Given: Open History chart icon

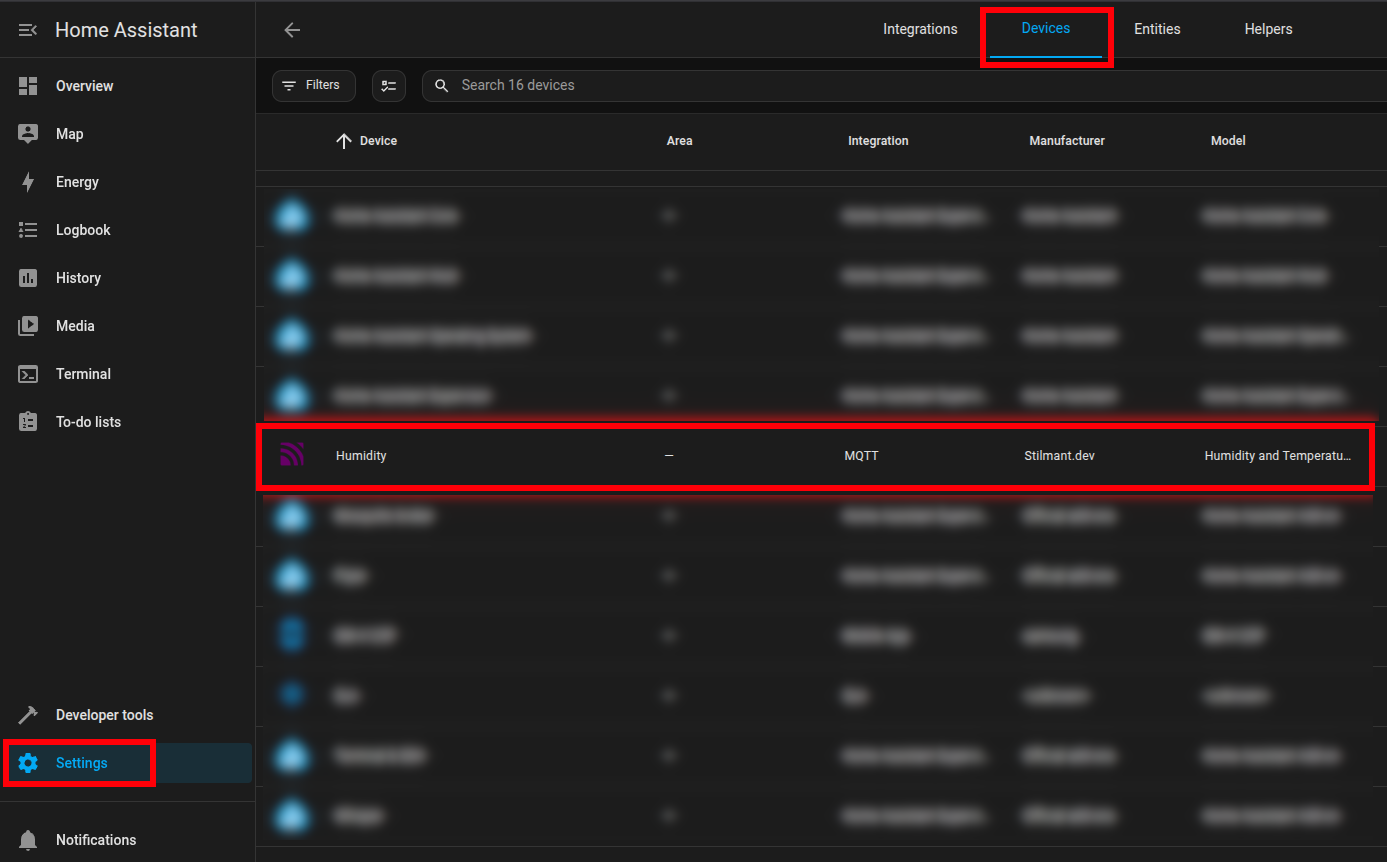Looking at the screenshot, I should coord(28,278).
